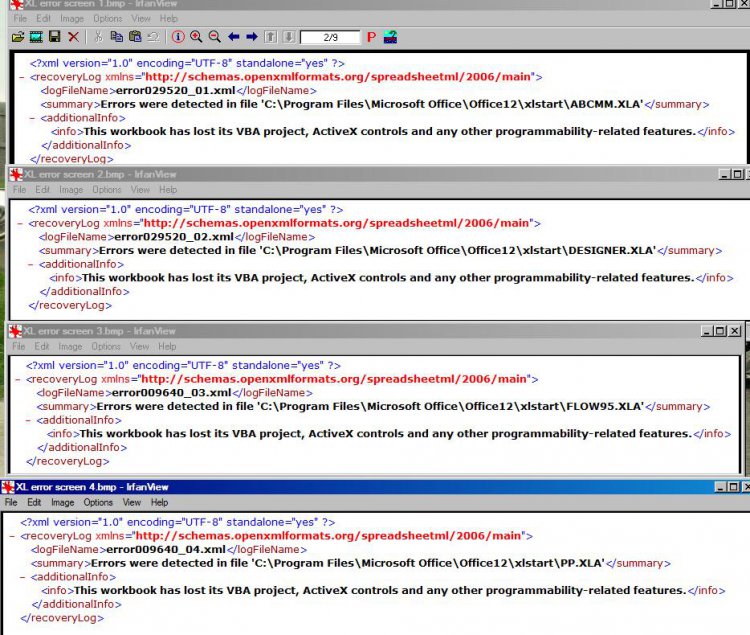Click the Paste clipboard icon
The height and width of the screenshot is (635, 750).
click(x=135, y=37)
